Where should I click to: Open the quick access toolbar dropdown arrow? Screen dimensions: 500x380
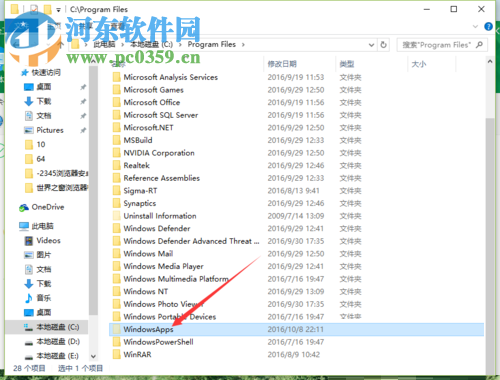click(x=58, y=10)
